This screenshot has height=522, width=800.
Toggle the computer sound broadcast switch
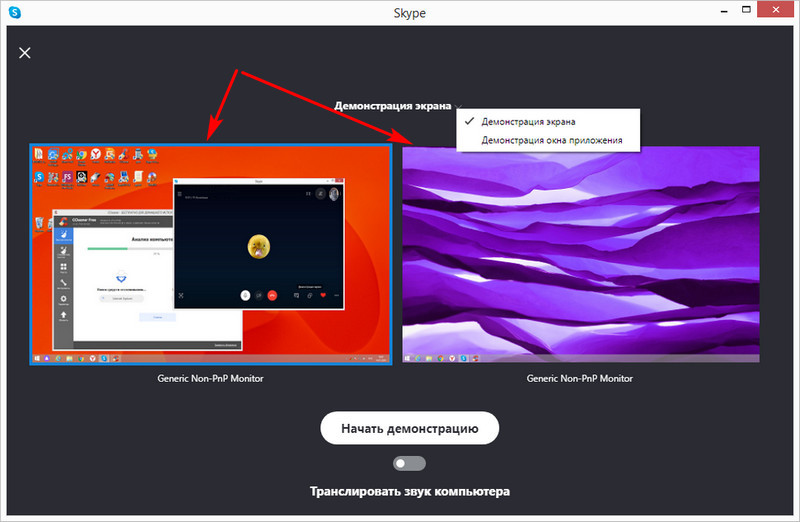[409, 463]
